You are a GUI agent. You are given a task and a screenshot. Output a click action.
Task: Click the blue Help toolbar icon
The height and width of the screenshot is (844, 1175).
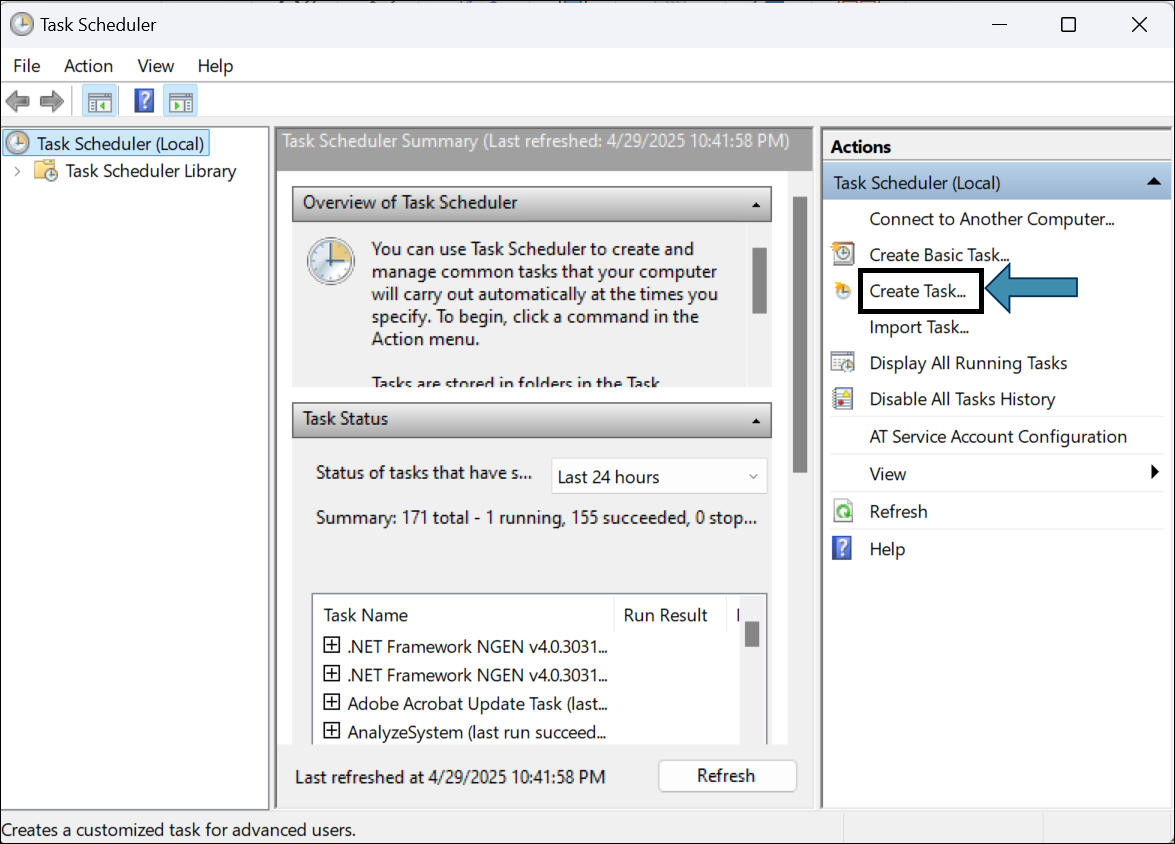(144, 101)
